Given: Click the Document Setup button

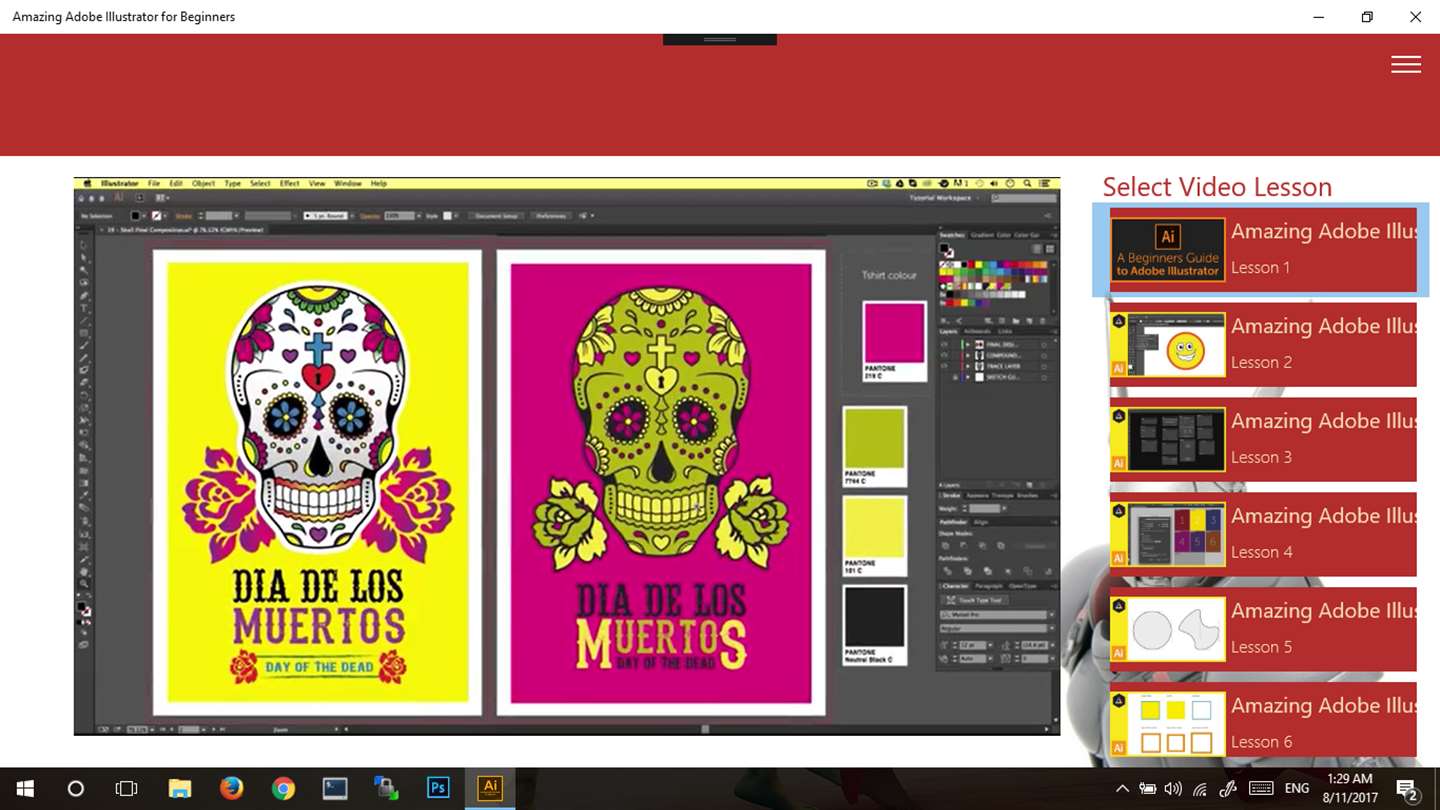Looking at the screenshot, I should pos(495,215).
